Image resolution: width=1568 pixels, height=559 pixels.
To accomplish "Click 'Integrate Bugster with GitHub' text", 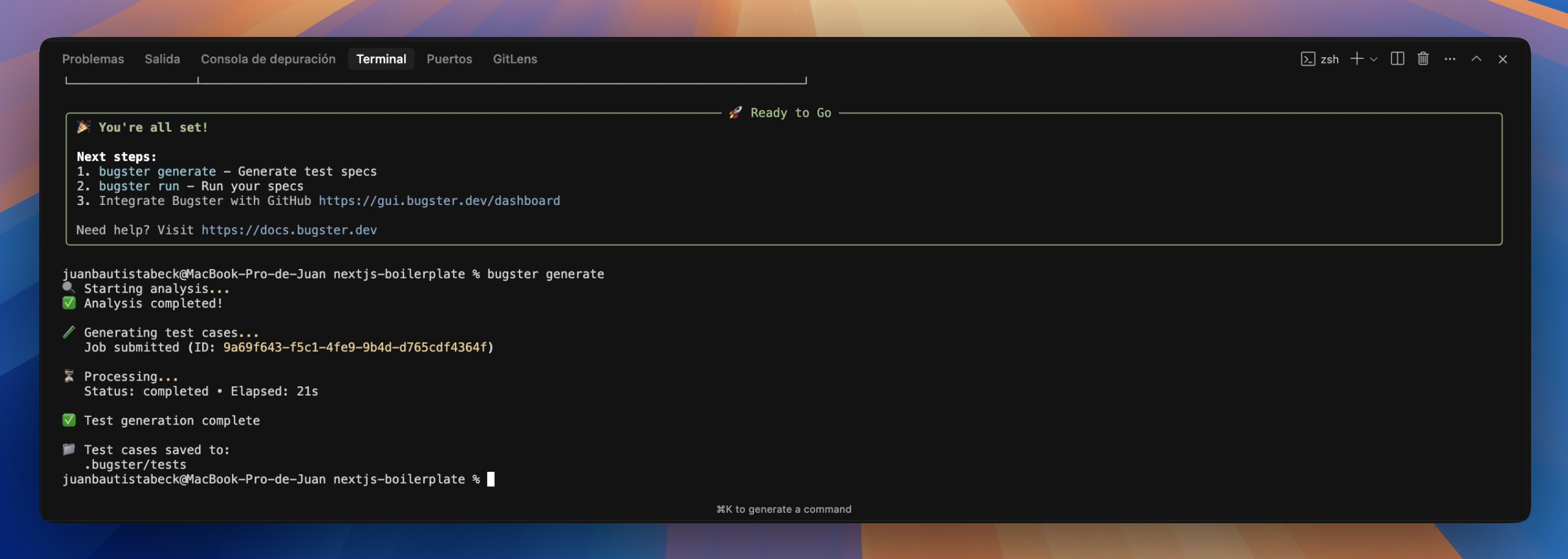I will click(204, 201).
